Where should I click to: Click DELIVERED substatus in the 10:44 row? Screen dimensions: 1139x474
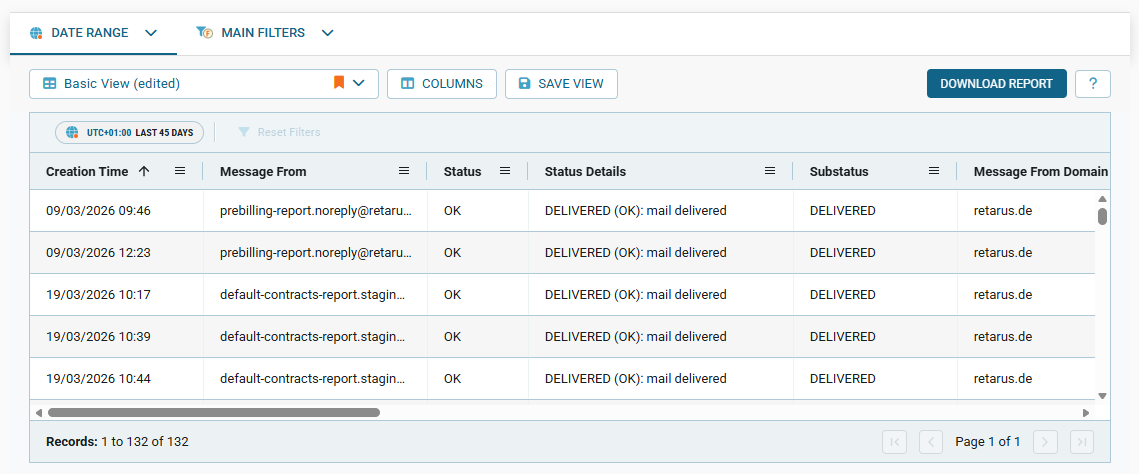click(843, 379)
